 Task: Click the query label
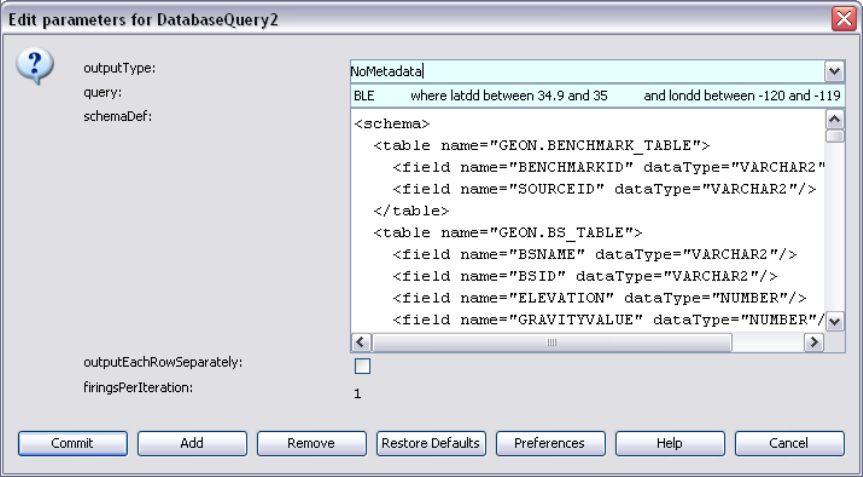[102, 92]
